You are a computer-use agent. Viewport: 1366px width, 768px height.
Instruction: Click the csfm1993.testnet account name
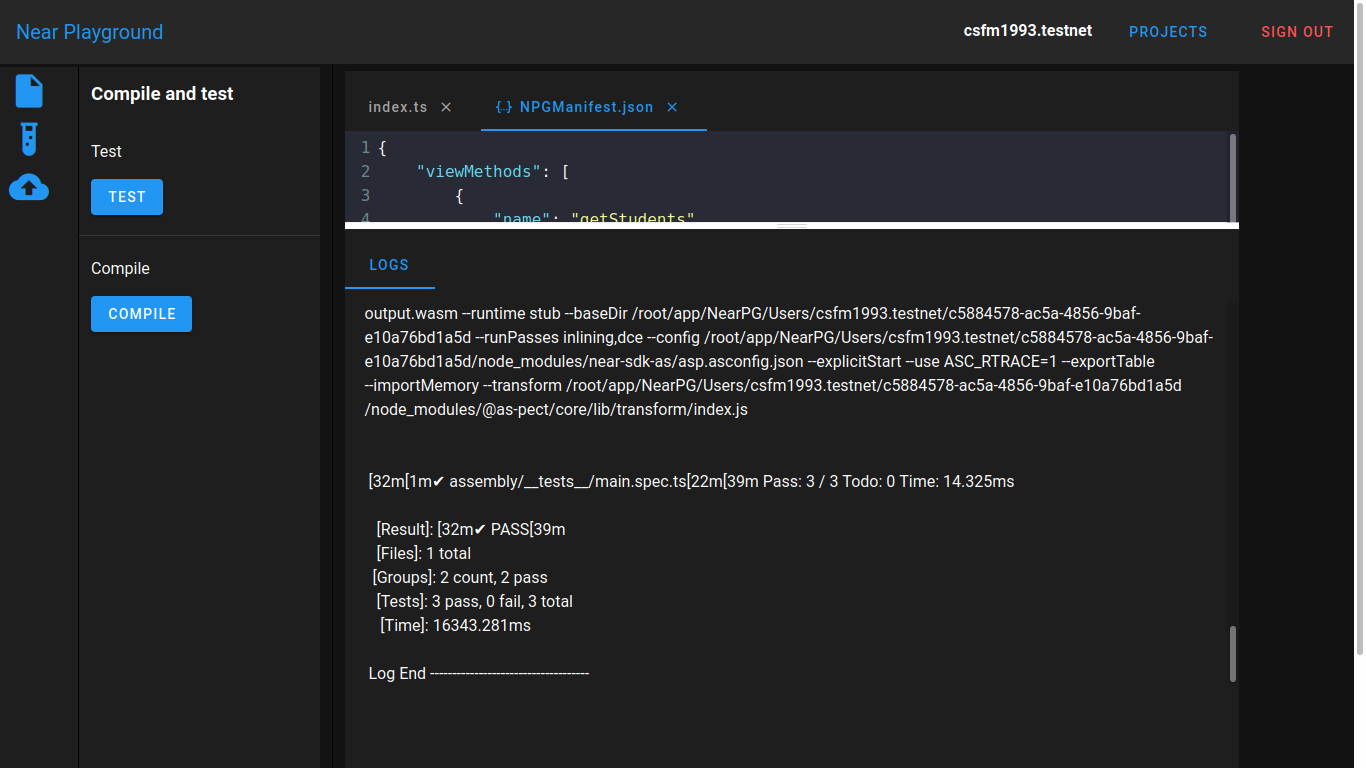pyautogui.click(x=1028, y=31)
